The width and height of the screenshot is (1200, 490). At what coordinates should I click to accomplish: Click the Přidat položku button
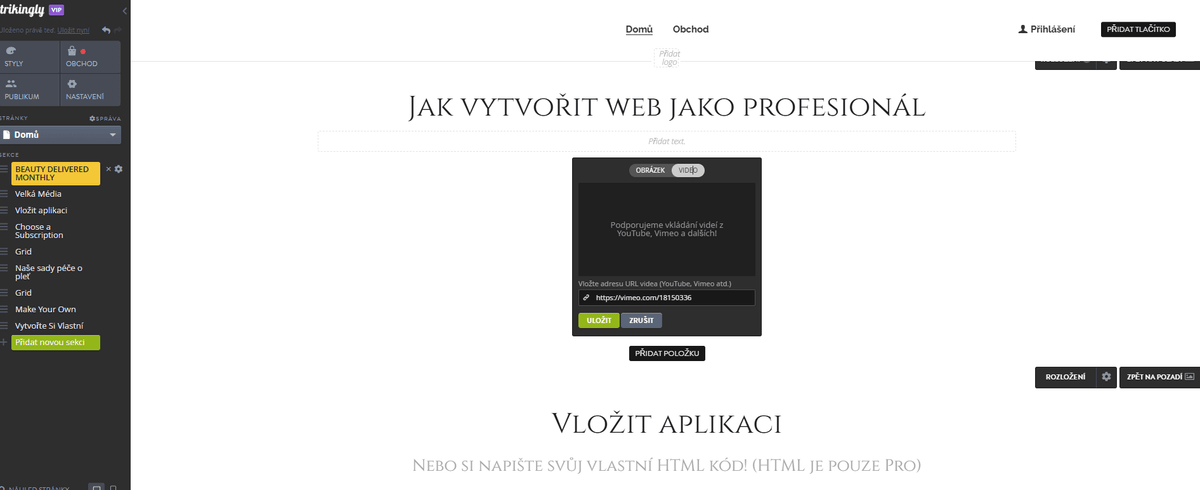[x=667, y=353]
